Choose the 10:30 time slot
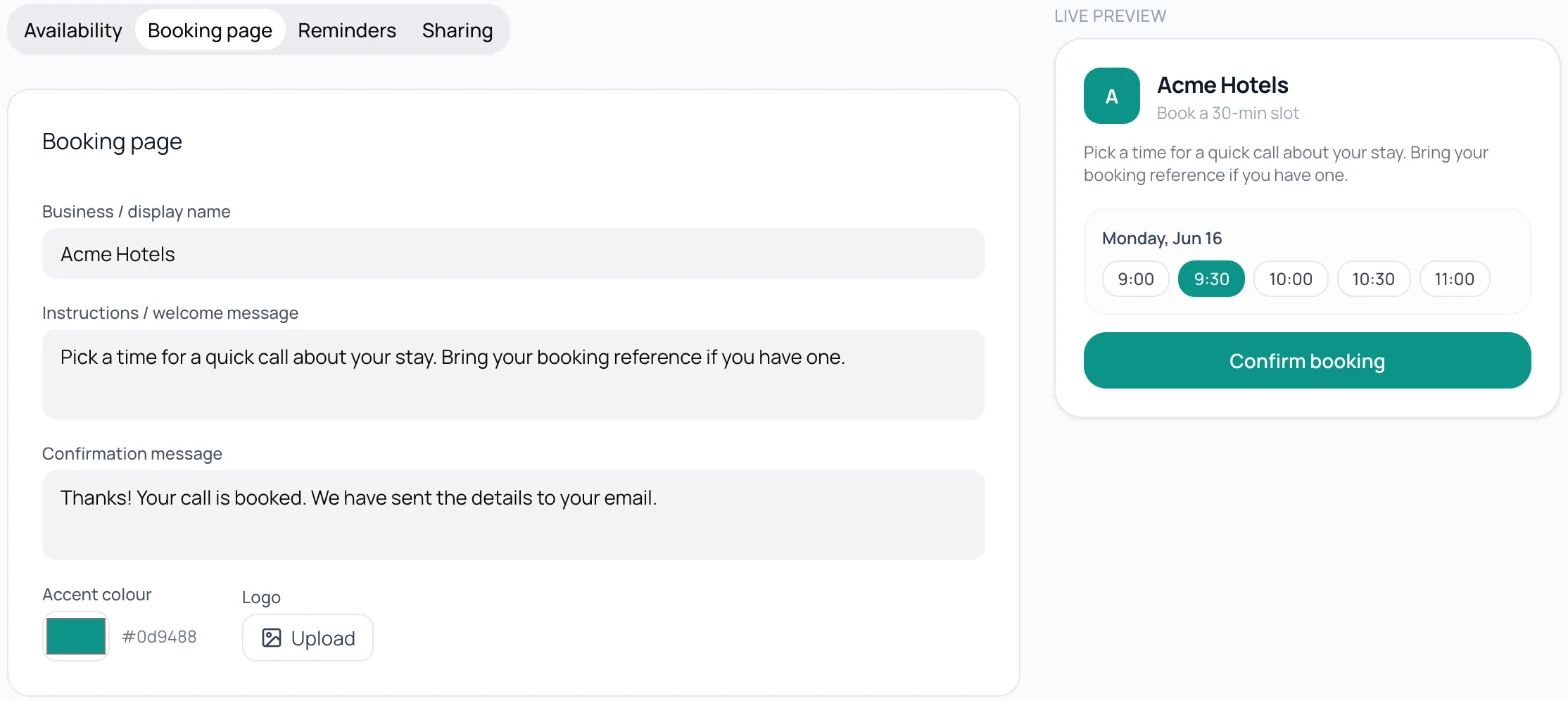Viewport: 1568px width, 701px height. pyautogui.click(x=1374, y=279)
